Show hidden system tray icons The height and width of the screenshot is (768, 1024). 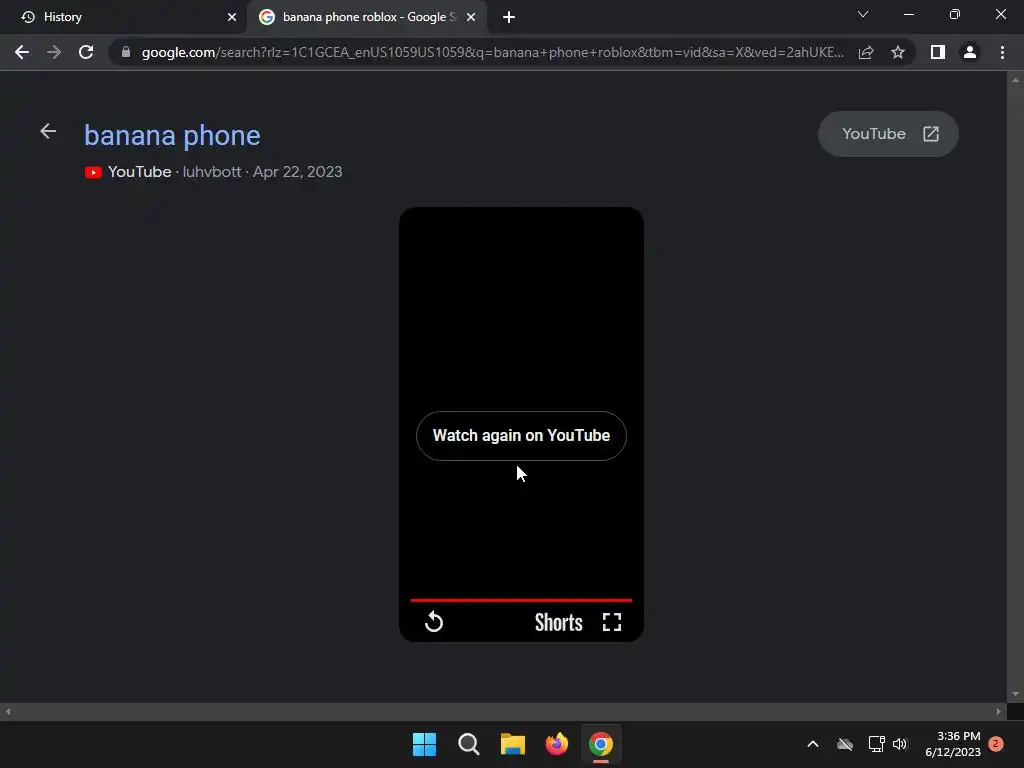pyautogui.click(x=813, y=744)
